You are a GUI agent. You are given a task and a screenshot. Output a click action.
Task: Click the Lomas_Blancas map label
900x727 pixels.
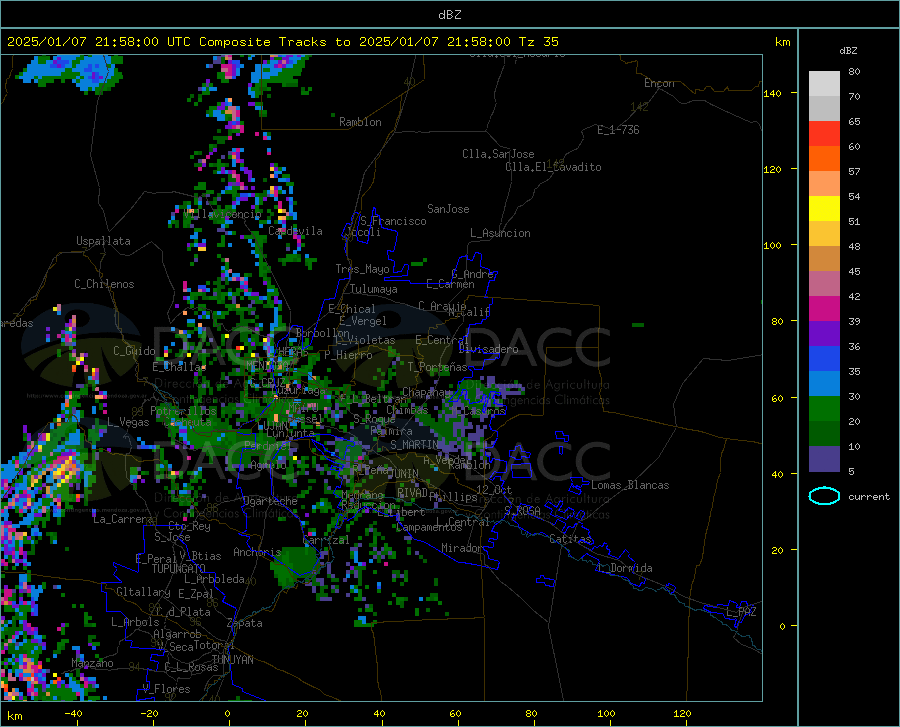630,485
